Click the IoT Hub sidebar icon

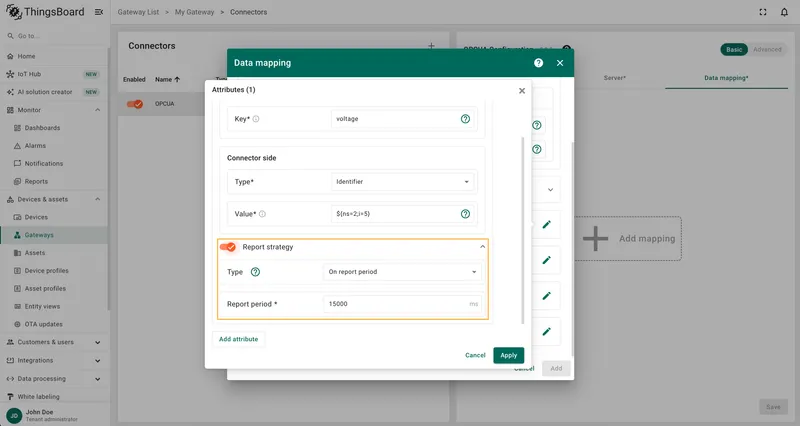pos(10,74)
